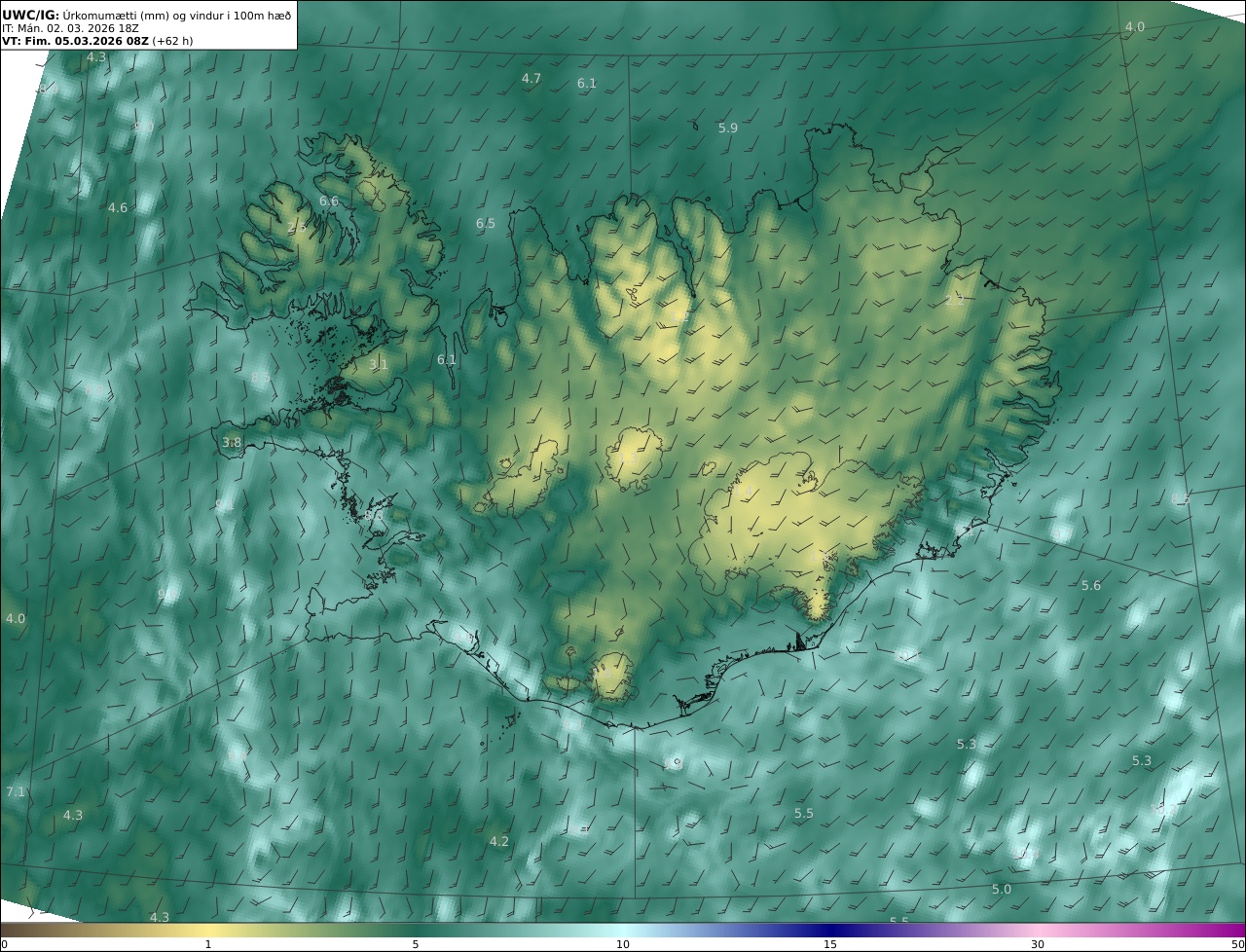
Task: Click the map value "7.1"
Action: 16,791
